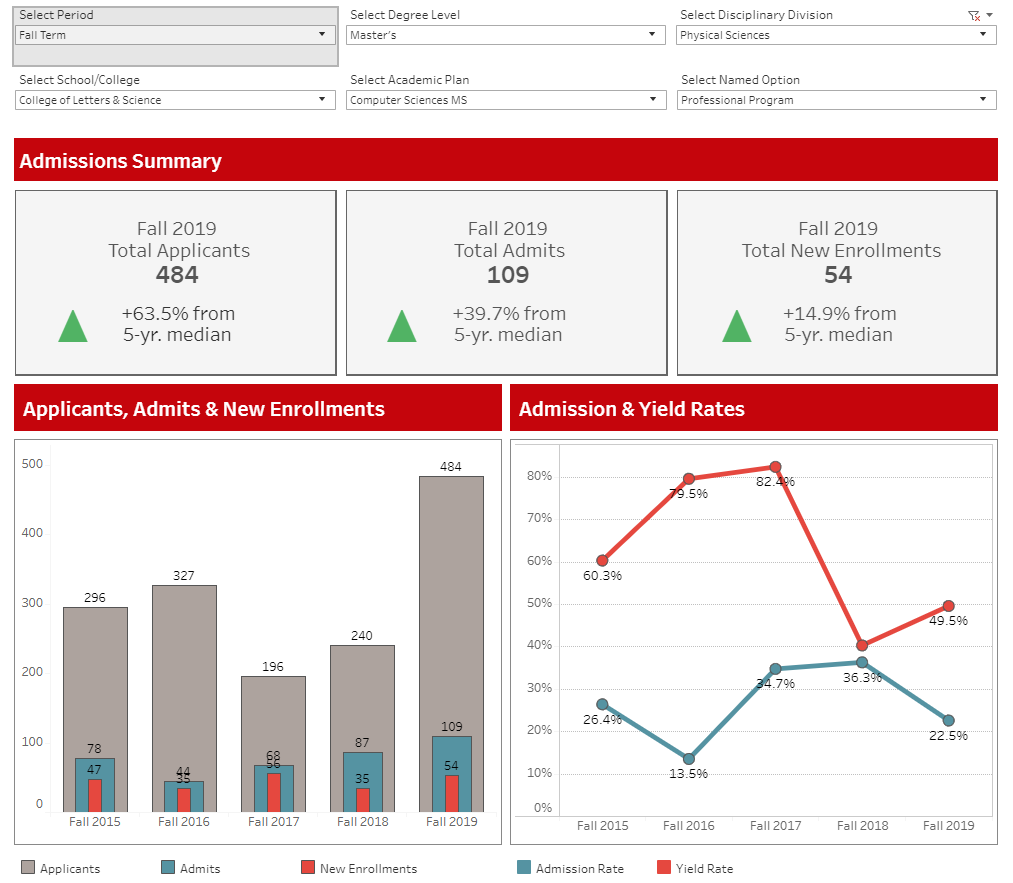Select the Applicants legend color swatch
This screenshot has width=1013, height=883.
coord(28,868)
